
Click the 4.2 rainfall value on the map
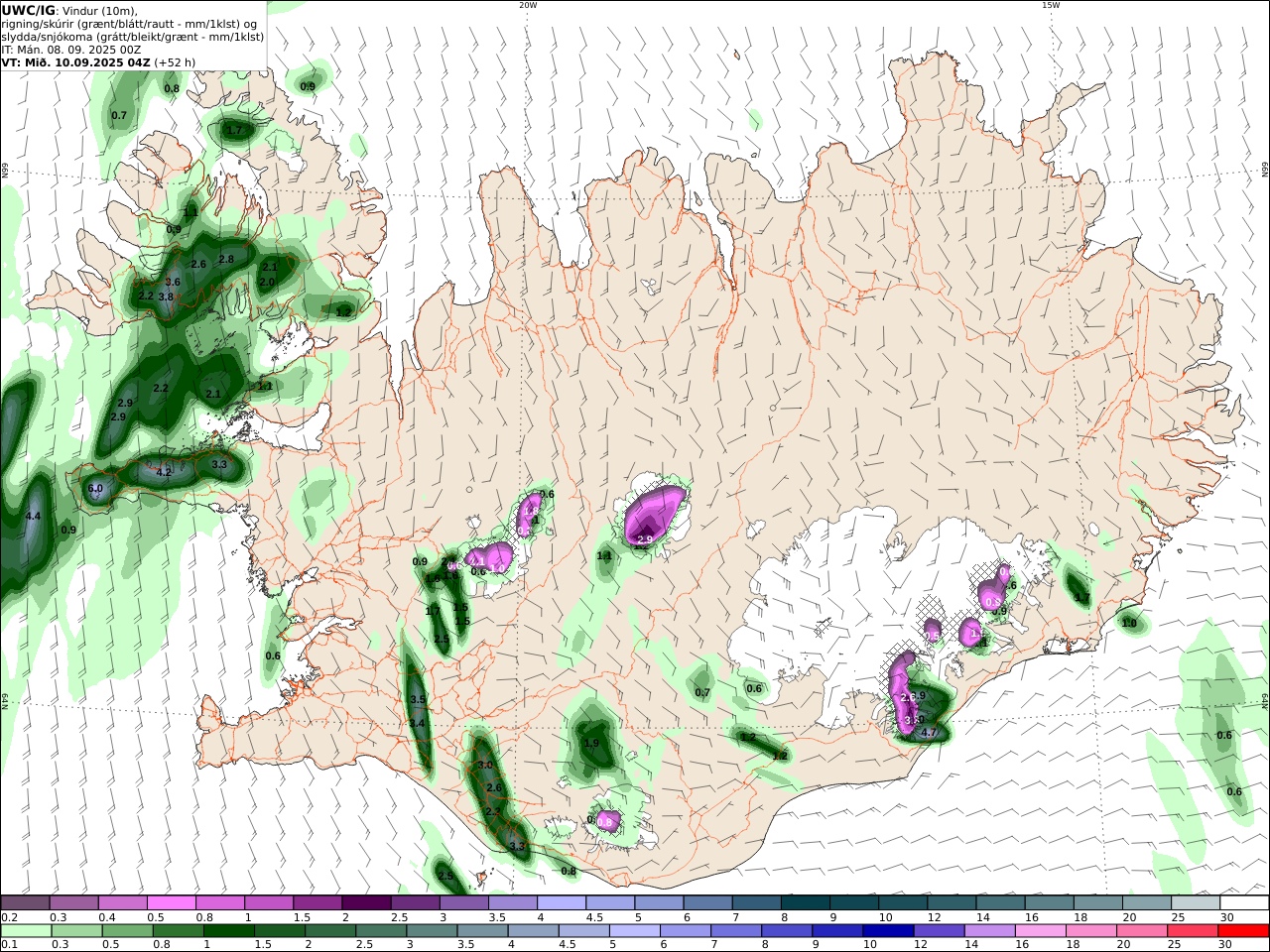coord(165,472)
